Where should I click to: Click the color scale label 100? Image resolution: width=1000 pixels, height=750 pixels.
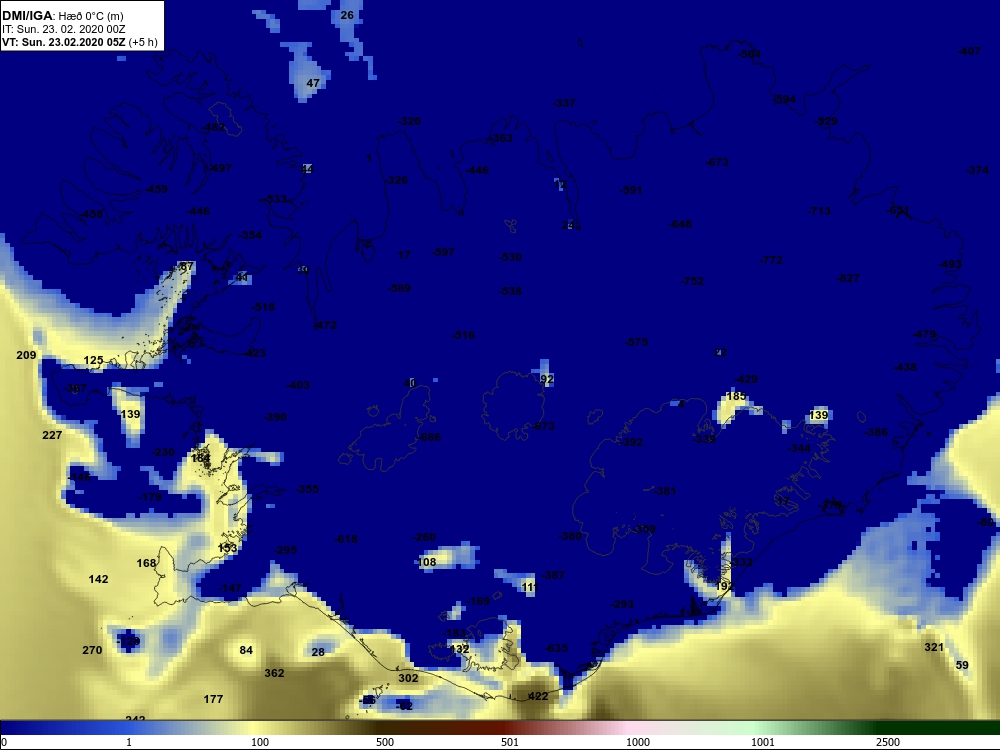pos(260,742)
